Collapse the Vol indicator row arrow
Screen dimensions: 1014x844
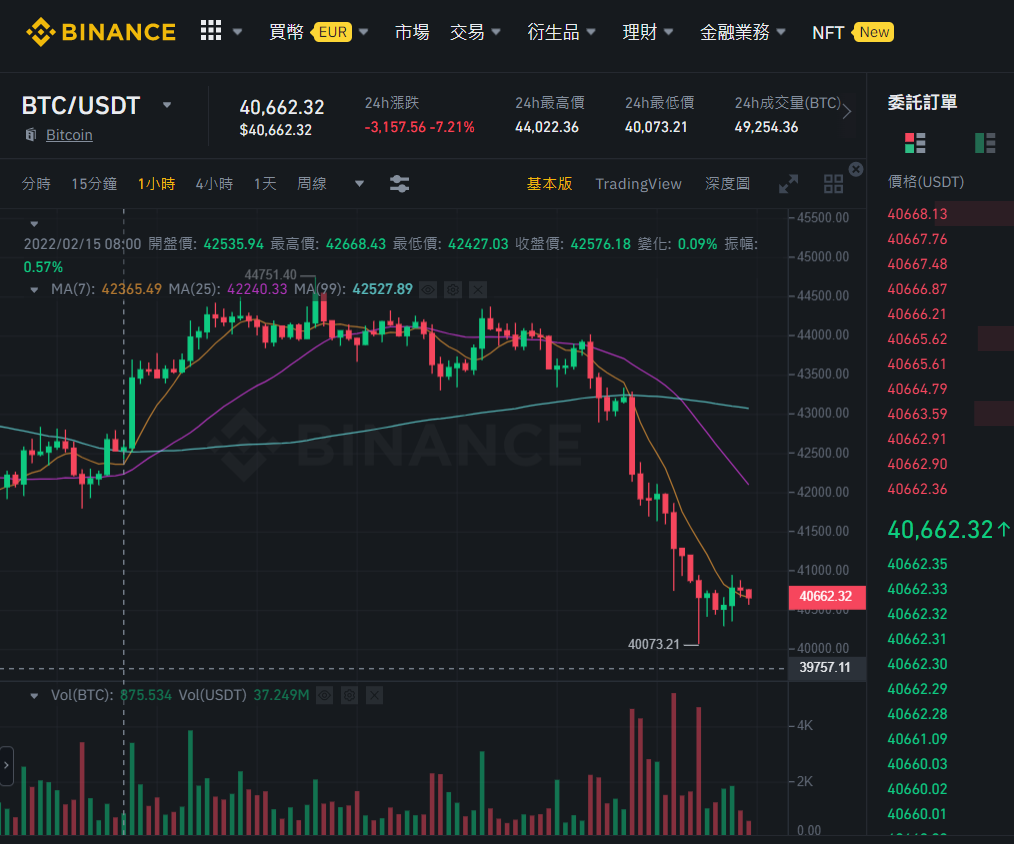point(34,696)
